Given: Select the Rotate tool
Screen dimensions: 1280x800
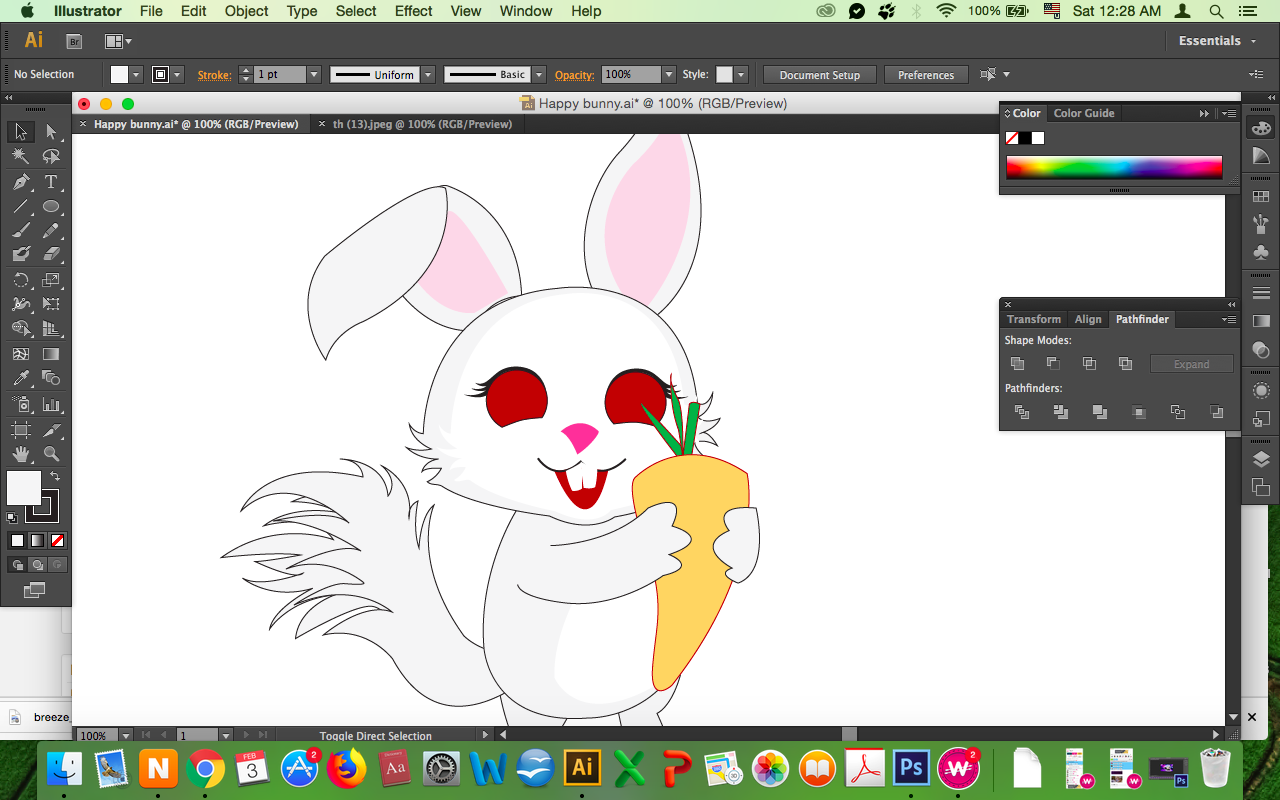Looking at the screenshot, I should 21,280.
